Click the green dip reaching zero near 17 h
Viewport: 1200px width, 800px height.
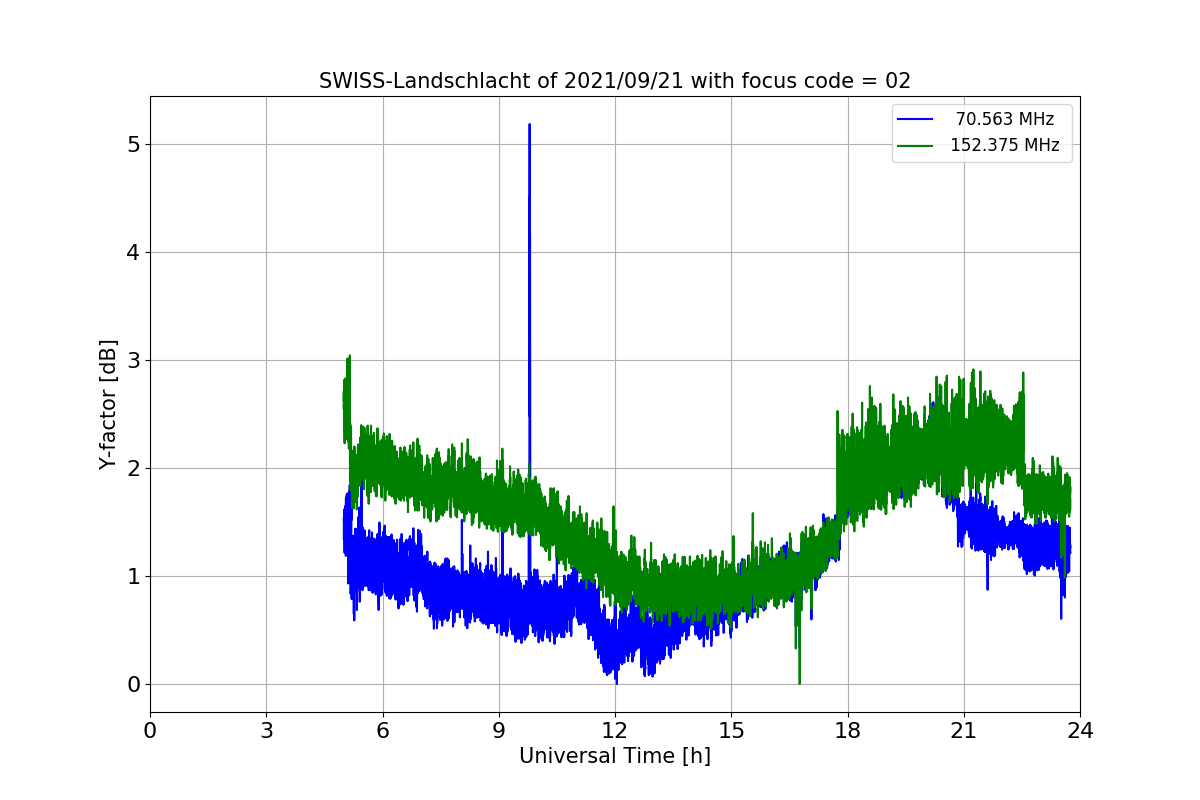click(x=799, y=683)
